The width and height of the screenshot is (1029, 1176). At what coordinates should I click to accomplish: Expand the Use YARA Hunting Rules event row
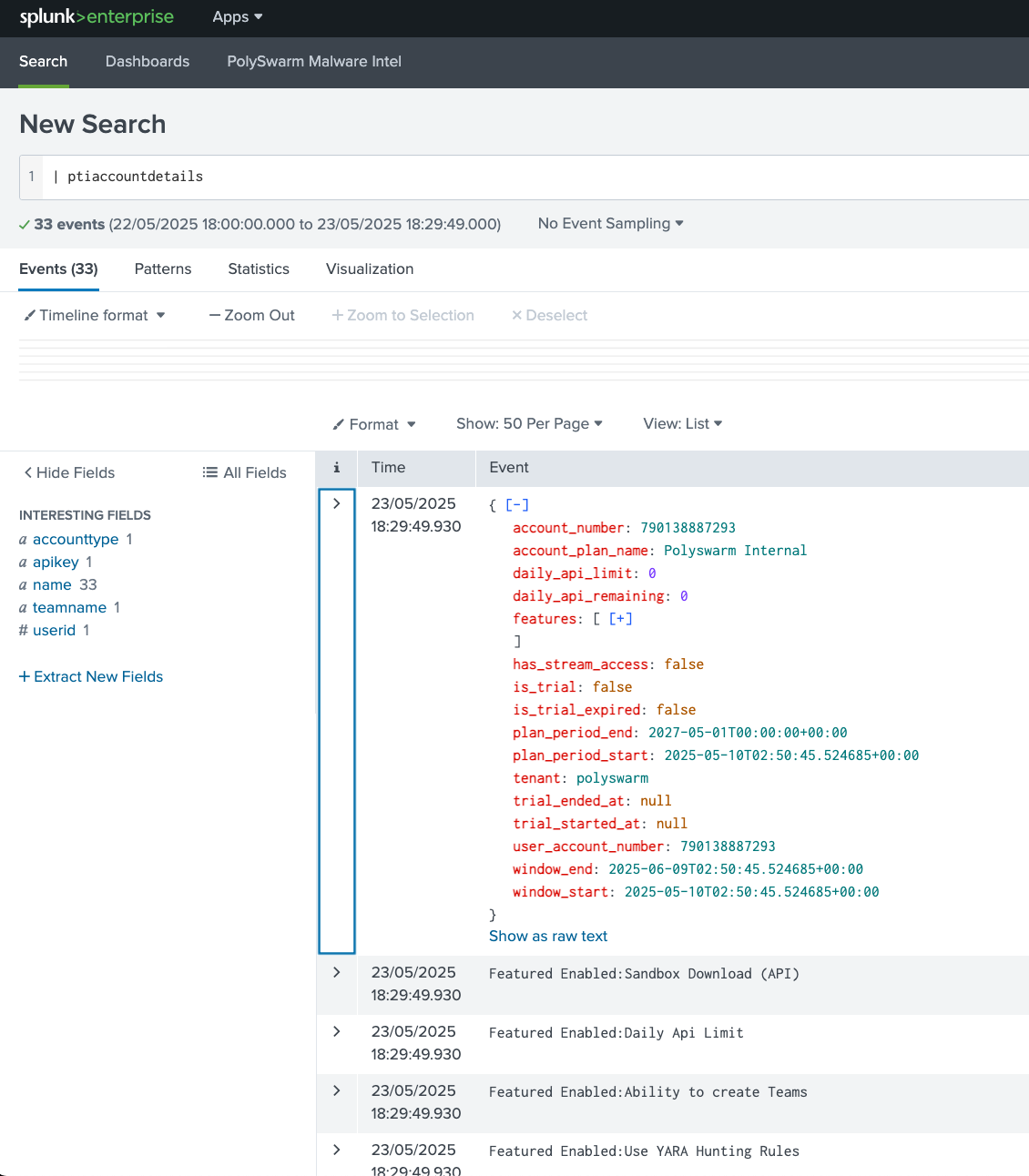pos(337,1150)
